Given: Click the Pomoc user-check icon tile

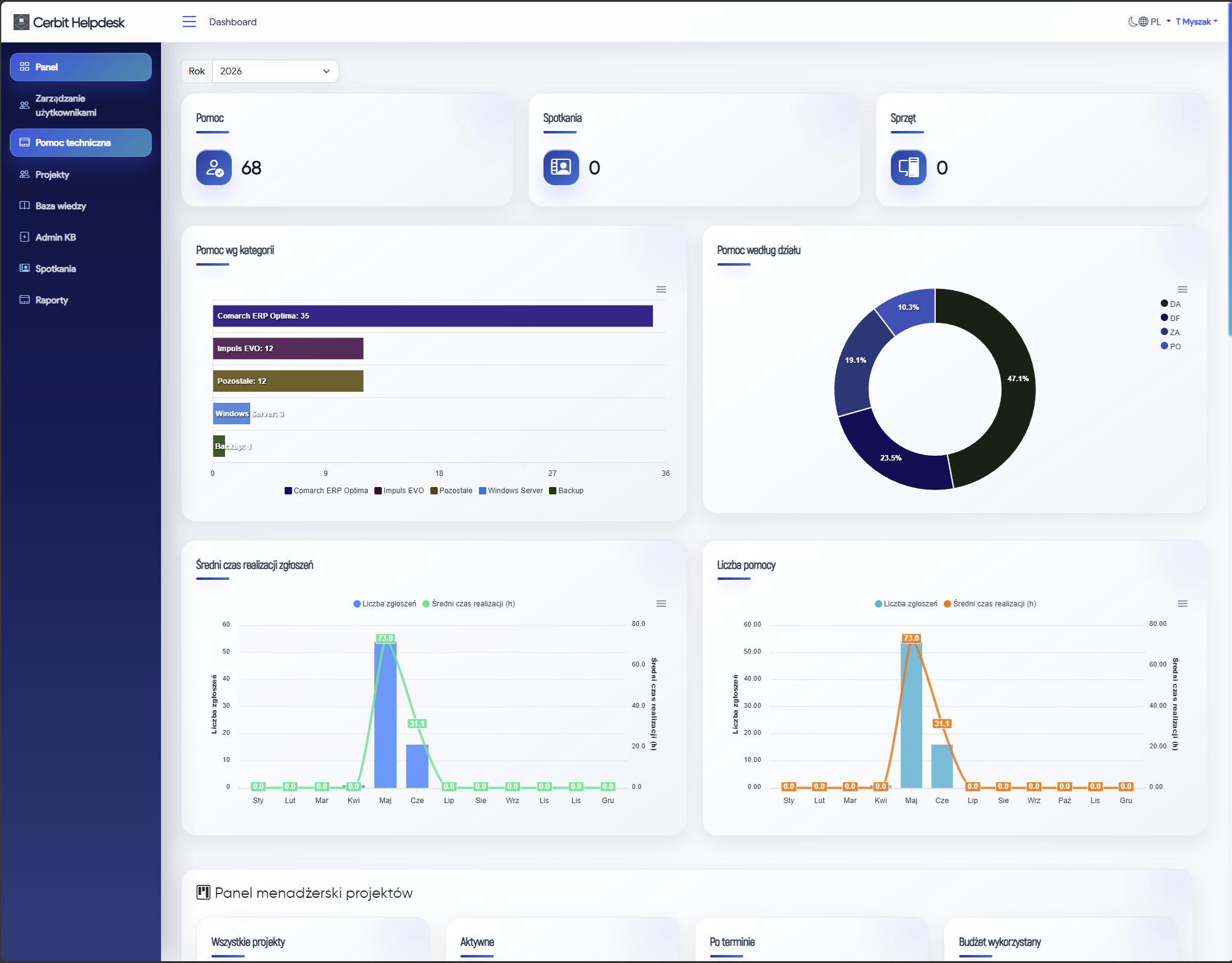Looking at the screenshot, I should [x=214, y=167].
